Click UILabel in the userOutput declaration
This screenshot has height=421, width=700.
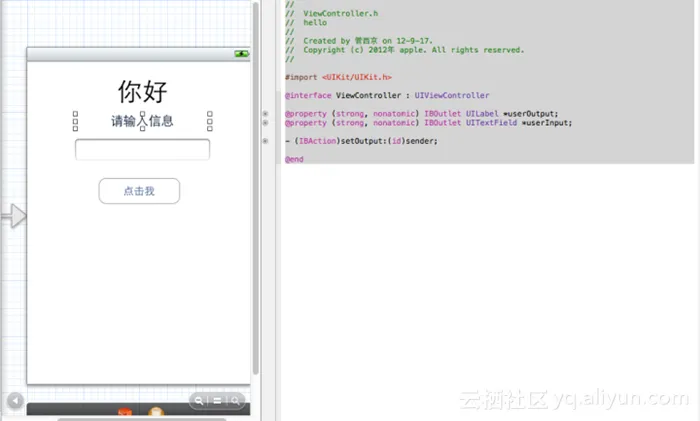(482, 114)
